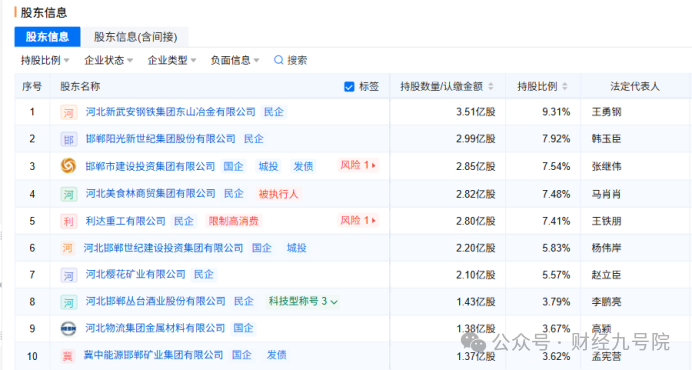Image resolution: width=692 pixels, height=370 pixels.
Task: Click the 冀 logo of 冀中能源邯郸矿业集团
Action: [x=68, y=355]
